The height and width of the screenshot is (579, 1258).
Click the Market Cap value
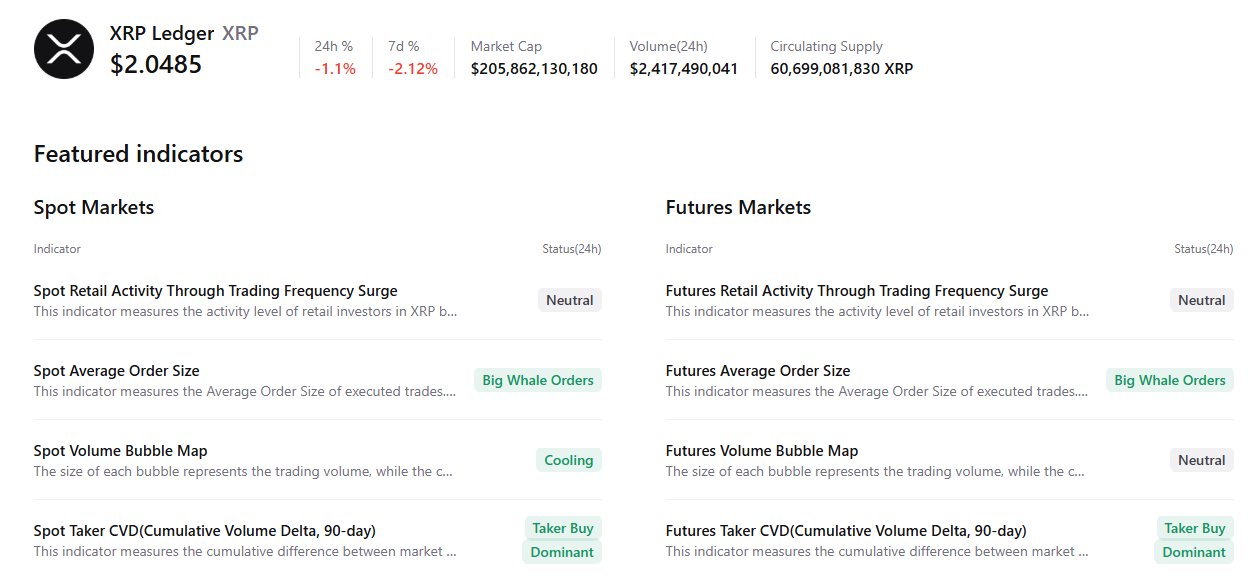534,69
